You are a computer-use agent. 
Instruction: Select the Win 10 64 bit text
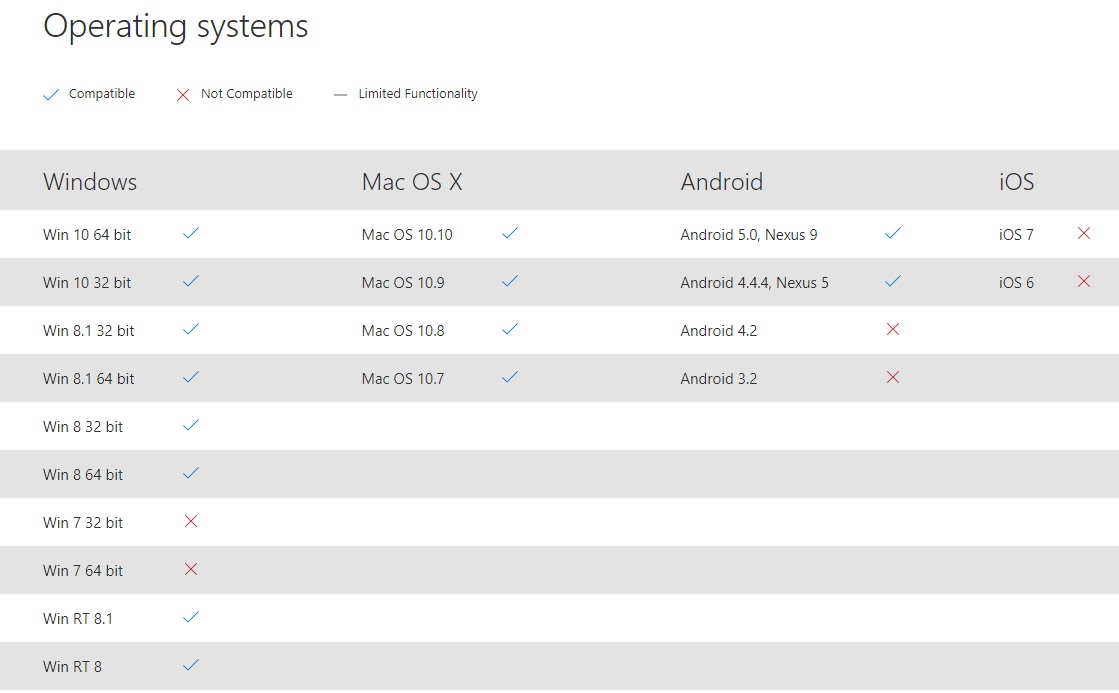click(87, 235)
